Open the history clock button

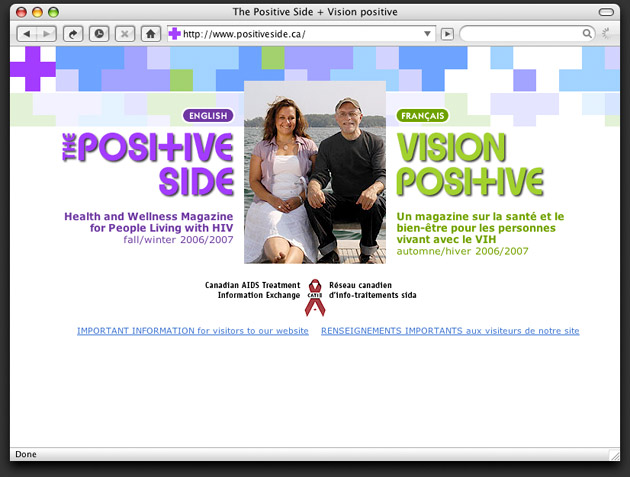99,34
